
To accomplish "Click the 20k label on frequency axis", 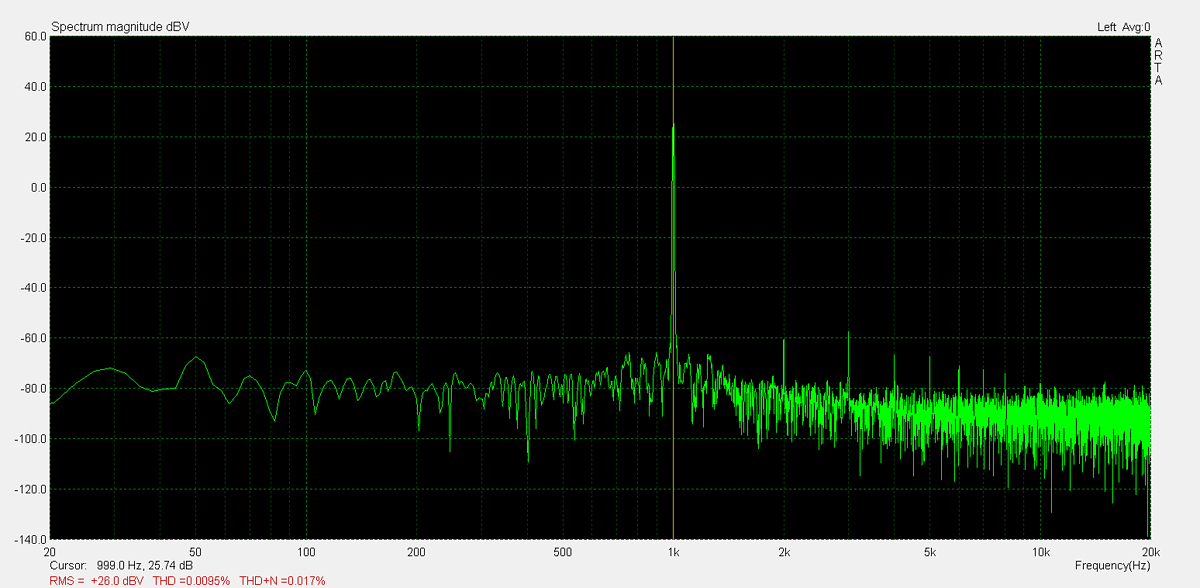I will (x=1151, y=552).
